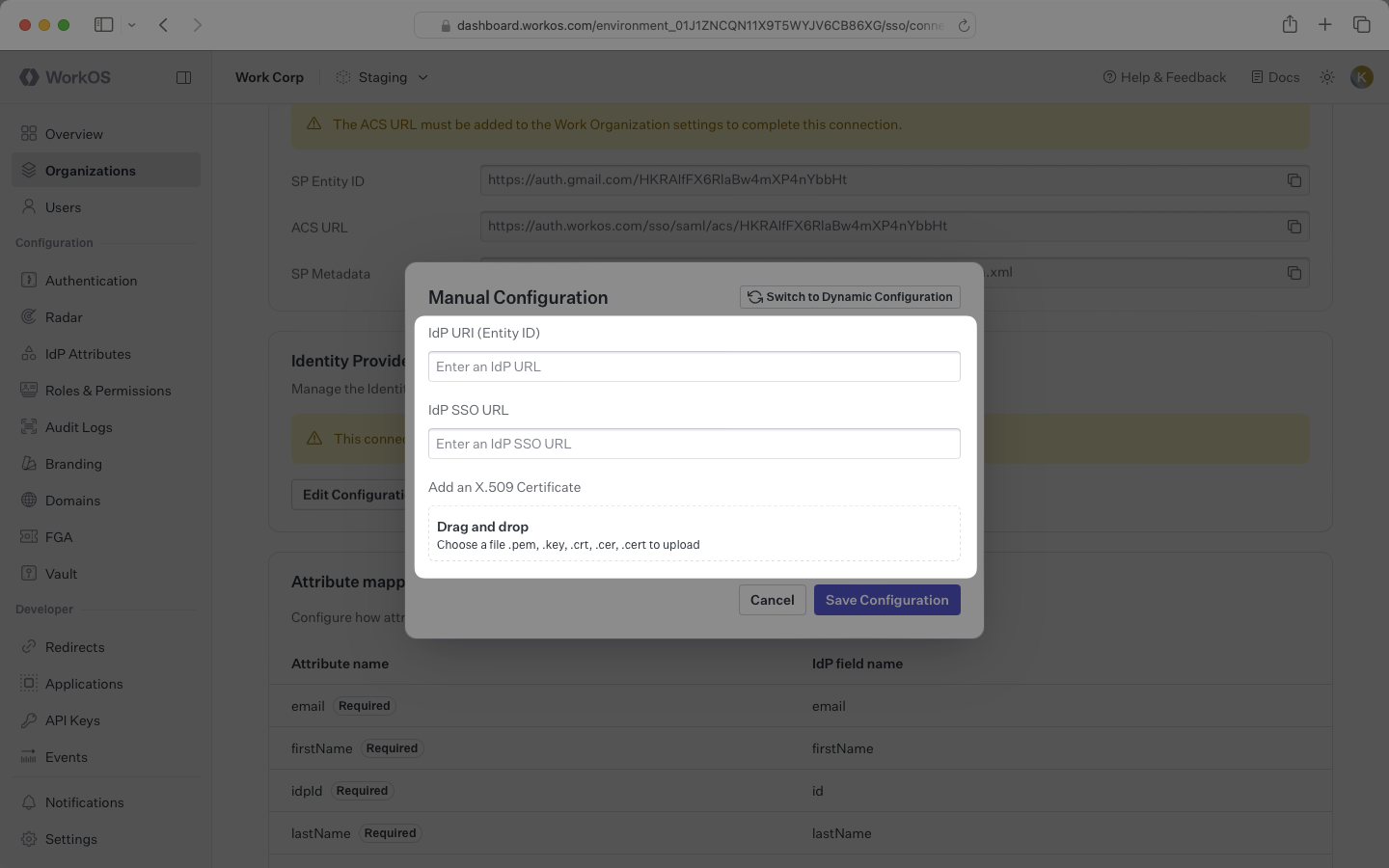Toggle the light/dark theme icon
Image resolution: width=1389 pixels, height=868 pixels.
pos(1327,77)
